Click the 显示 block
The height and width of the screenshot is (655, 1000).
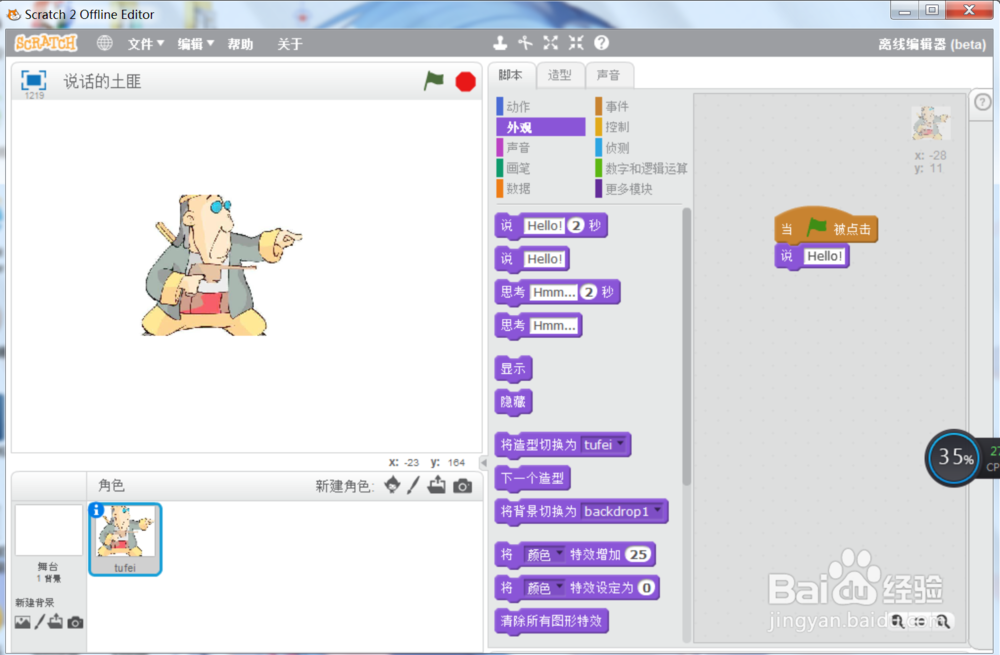pos(513,369)
